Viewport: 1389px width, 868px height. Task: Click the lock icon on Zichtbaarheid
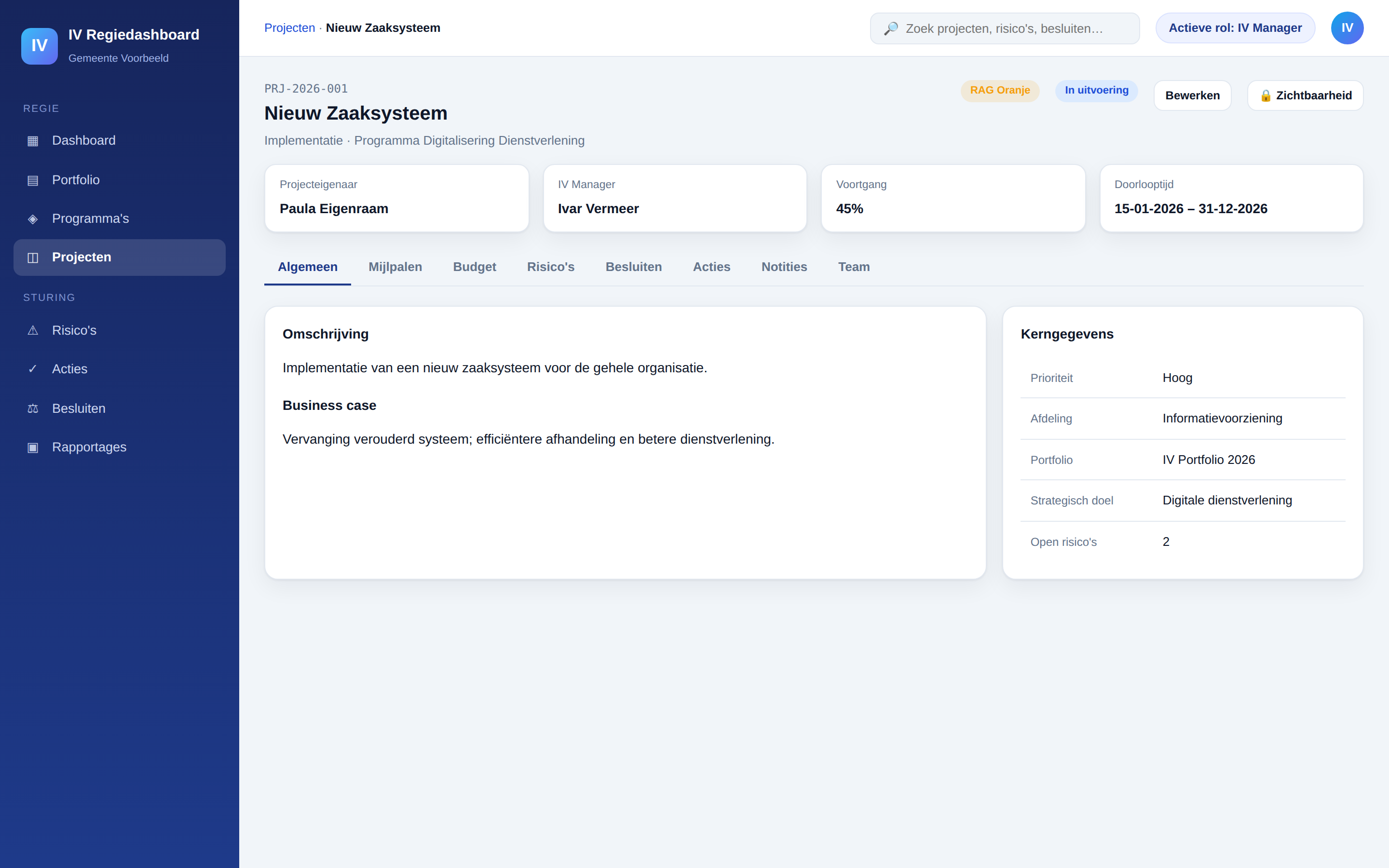click(1265, 96)
